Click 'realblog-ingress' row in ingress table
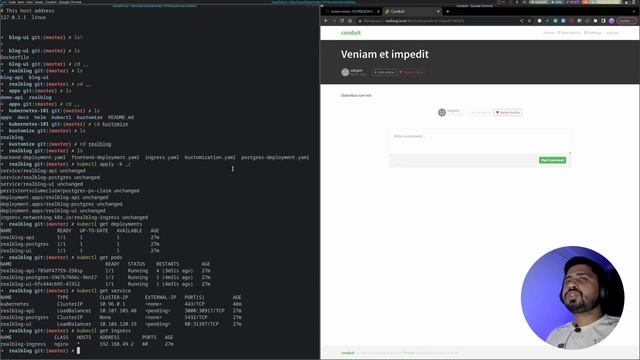640x360 pixels. (x=87, y=344)
